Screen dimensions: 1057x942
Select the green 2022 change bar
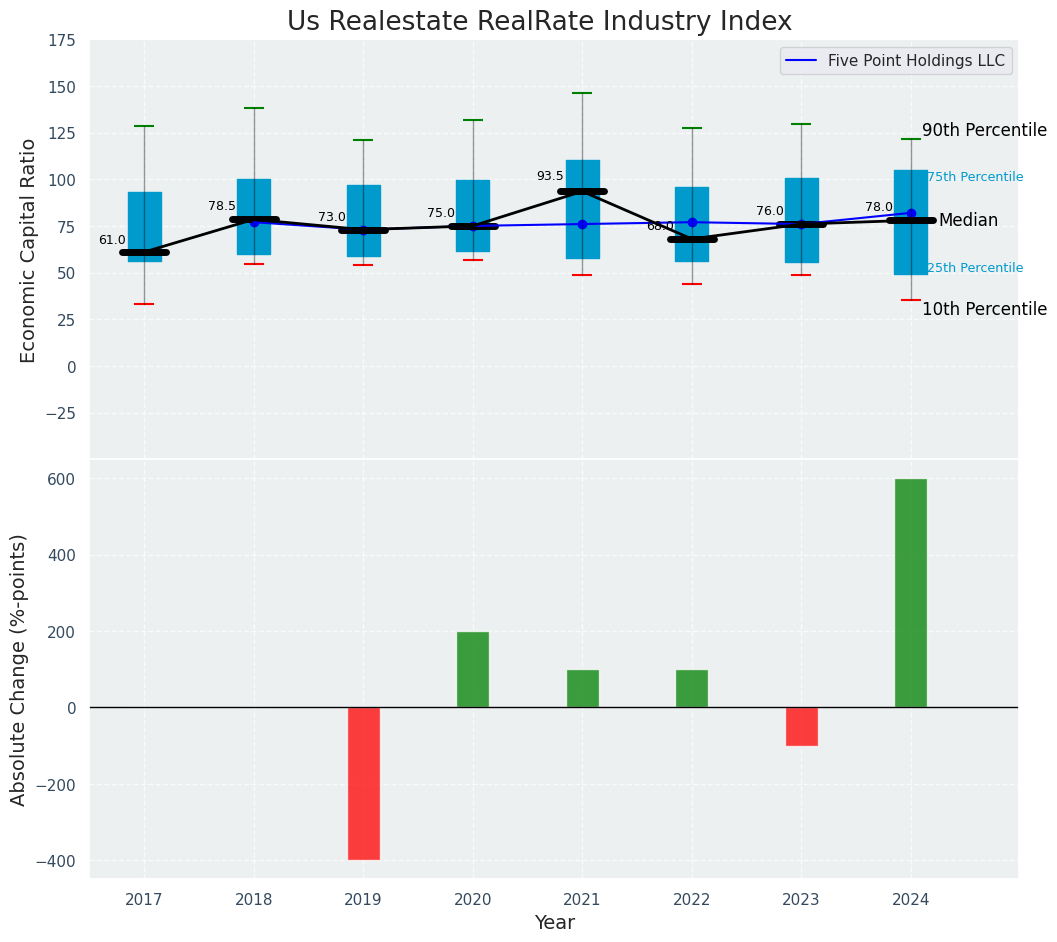pos(692,688)
